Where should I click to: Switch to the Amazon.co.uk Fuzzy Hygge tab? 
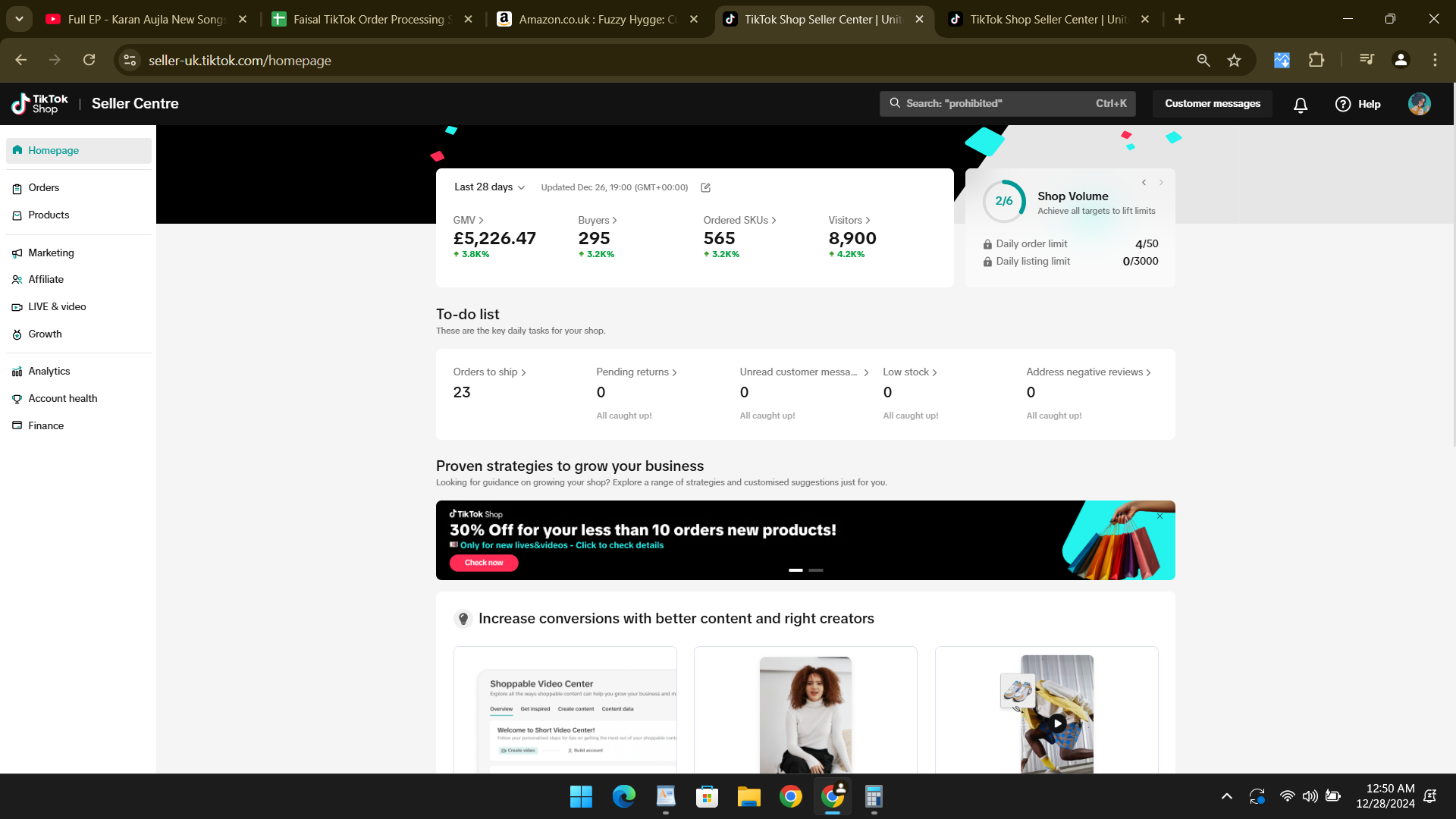(x=598, y=19)
